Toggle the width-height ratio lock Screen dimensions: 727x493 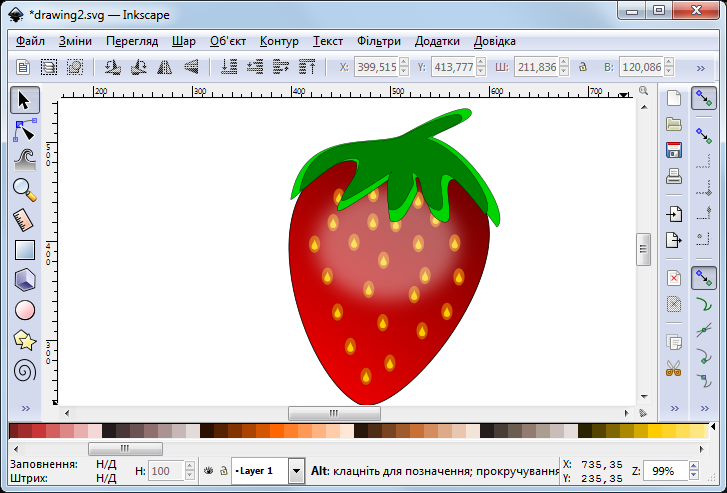click(x=582, y=67)
